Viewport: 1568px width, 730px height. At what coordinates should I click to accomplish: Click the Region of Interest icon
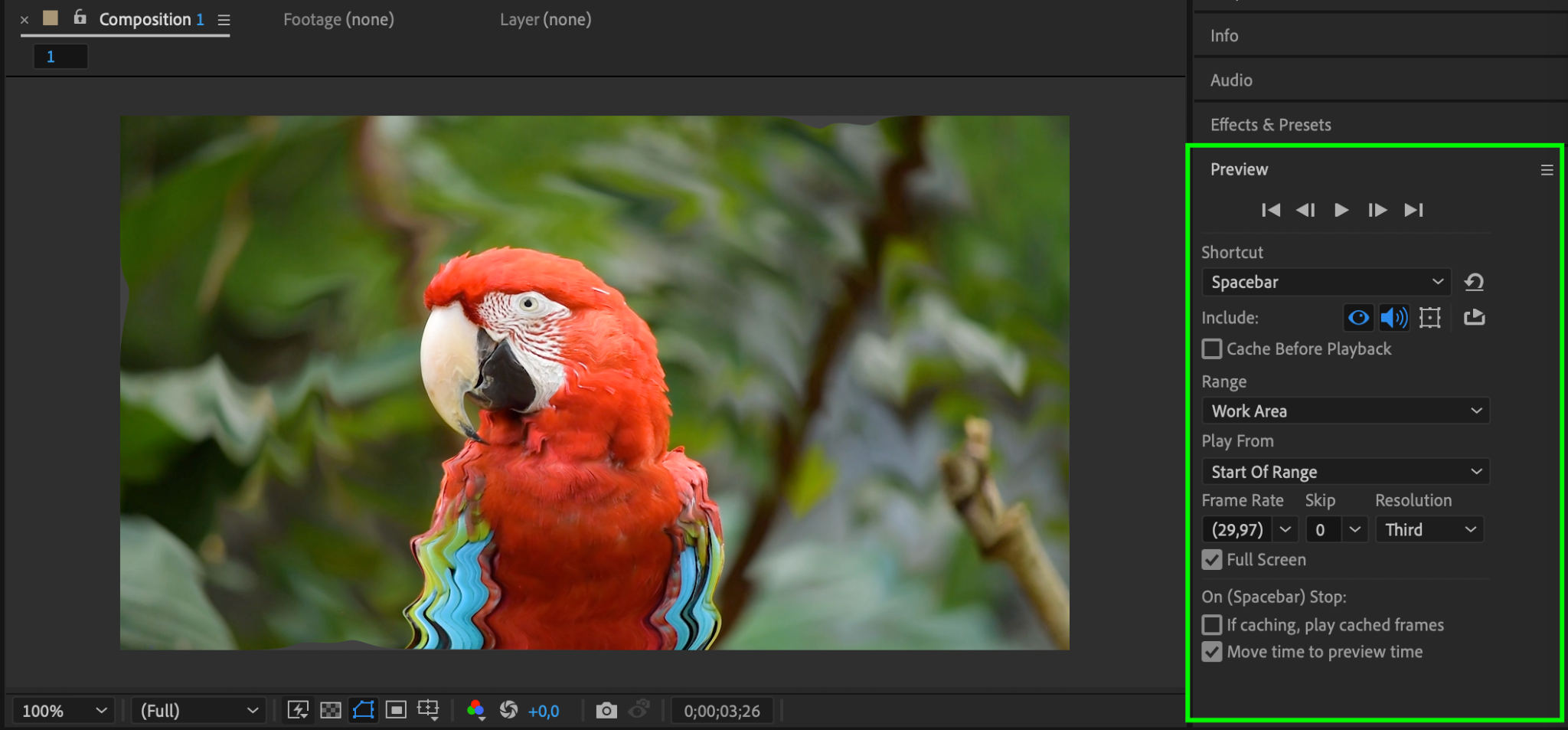[x=396, y=711]
